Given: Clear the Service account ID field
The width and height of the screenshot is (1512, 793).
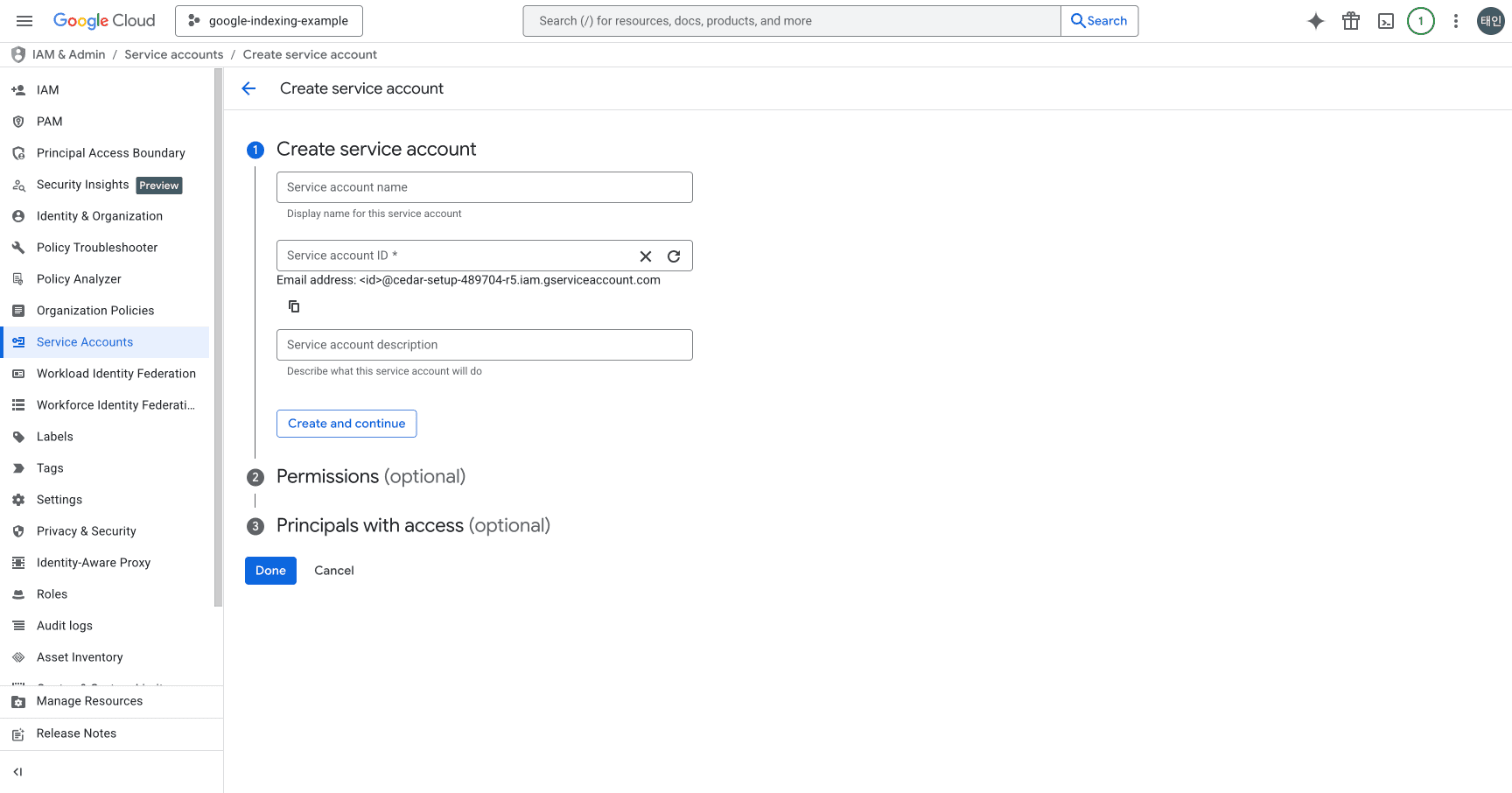Looking at the screenshot, I should point(646,256).
